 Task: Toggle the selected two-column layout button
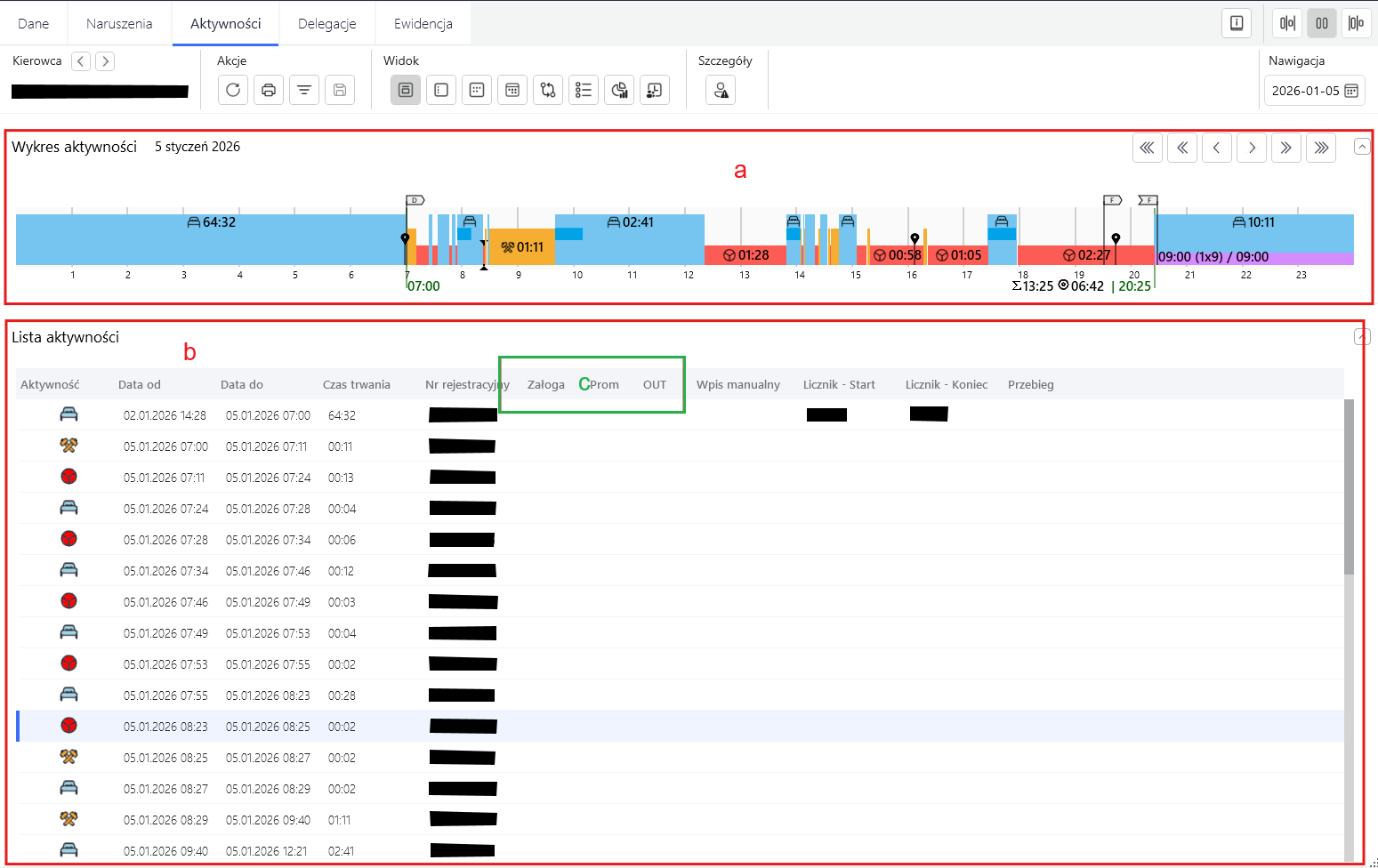(x=1322, y=23)
